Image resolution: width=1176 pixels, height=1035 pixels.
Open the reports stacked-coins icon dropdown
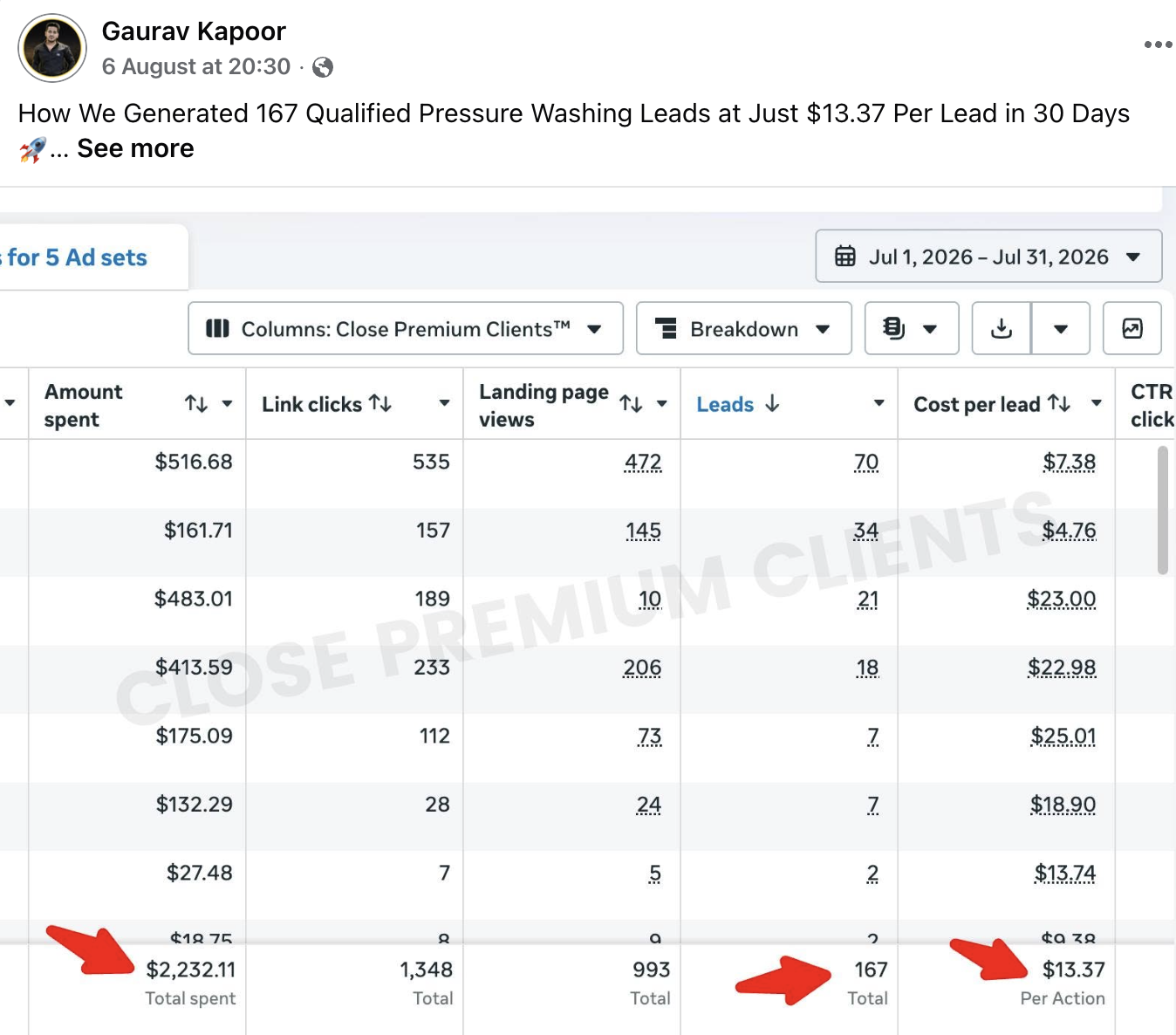(x=912, y=328)
